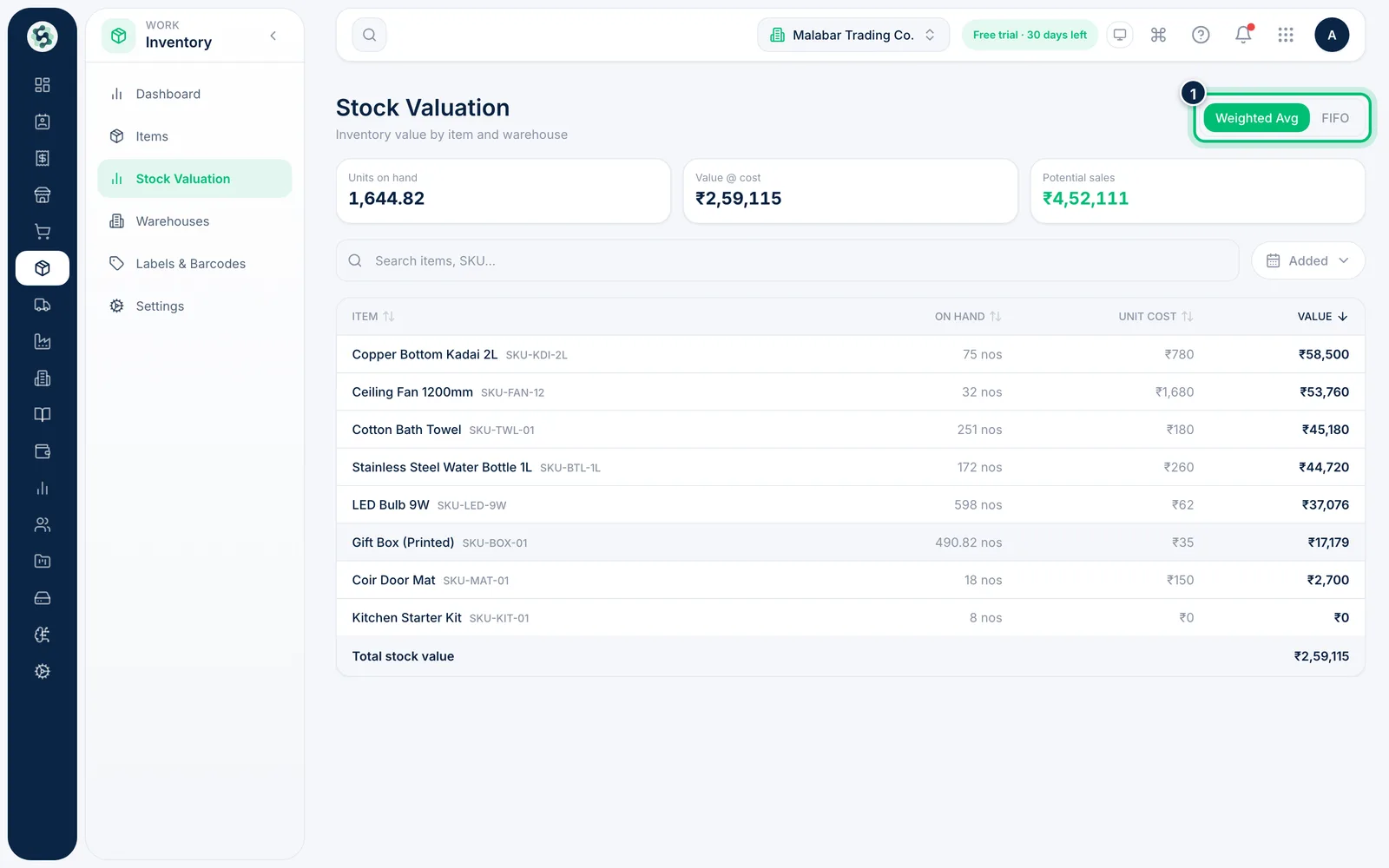Open the apps grid launcher icon
Screen dimensions: 1389x868
[1286, 35]
